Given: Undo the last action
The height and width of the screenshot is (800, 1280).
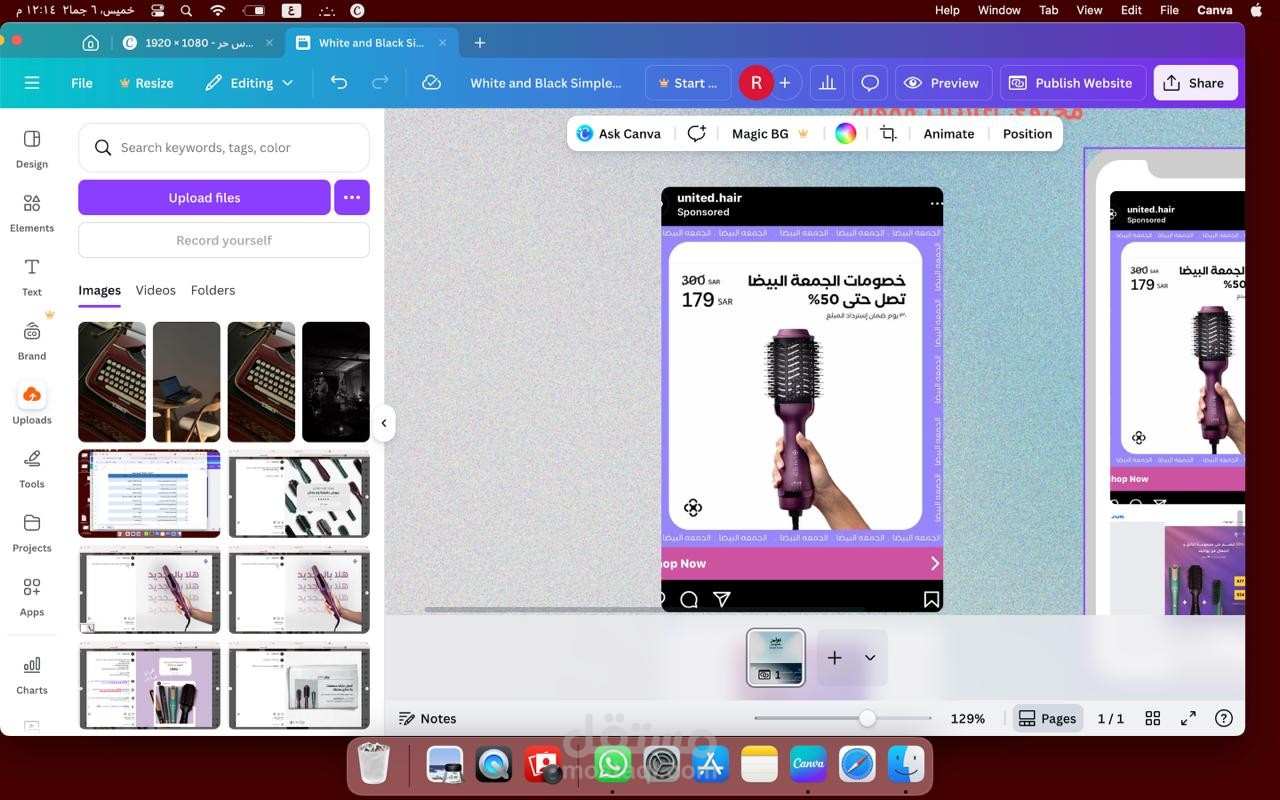Looking at the screenshot, I should (339, 83).
